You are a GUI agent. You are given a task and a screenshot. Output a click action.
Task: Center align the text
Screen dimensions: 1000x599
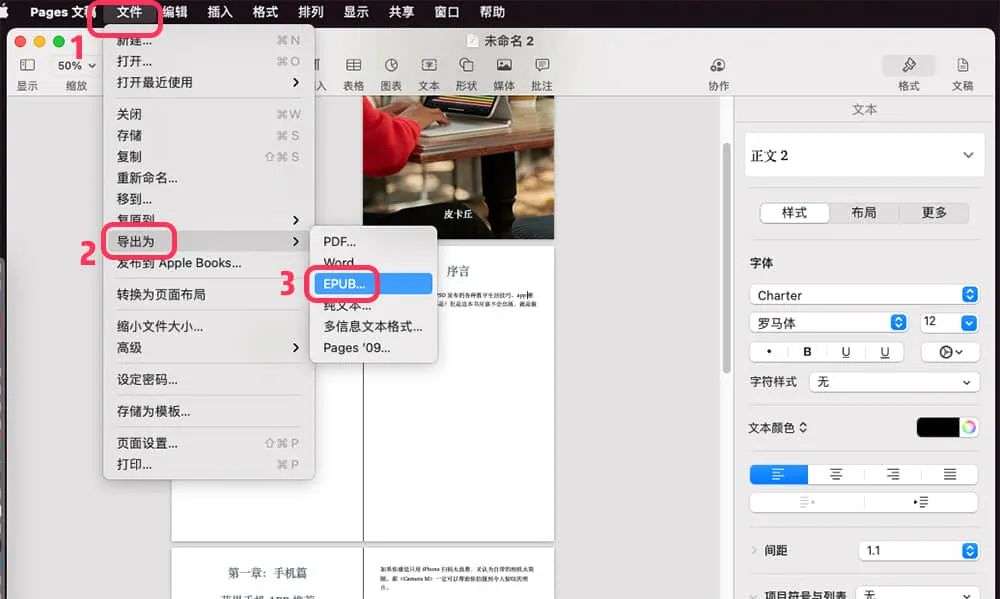[x=835, y=474]
